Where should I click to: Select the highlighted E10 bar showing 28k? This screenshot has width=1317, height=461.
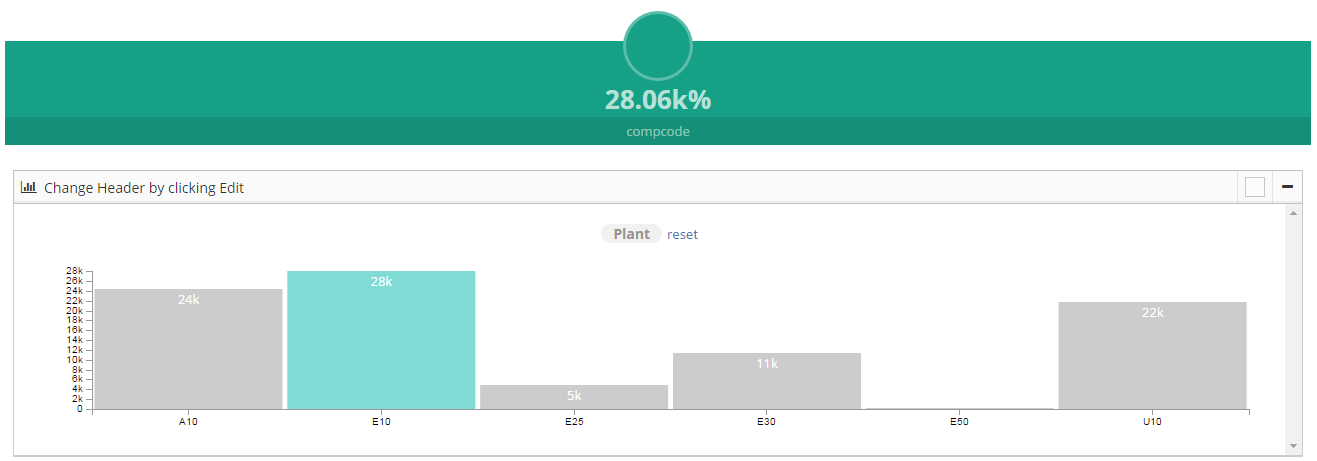coord(381,340)
